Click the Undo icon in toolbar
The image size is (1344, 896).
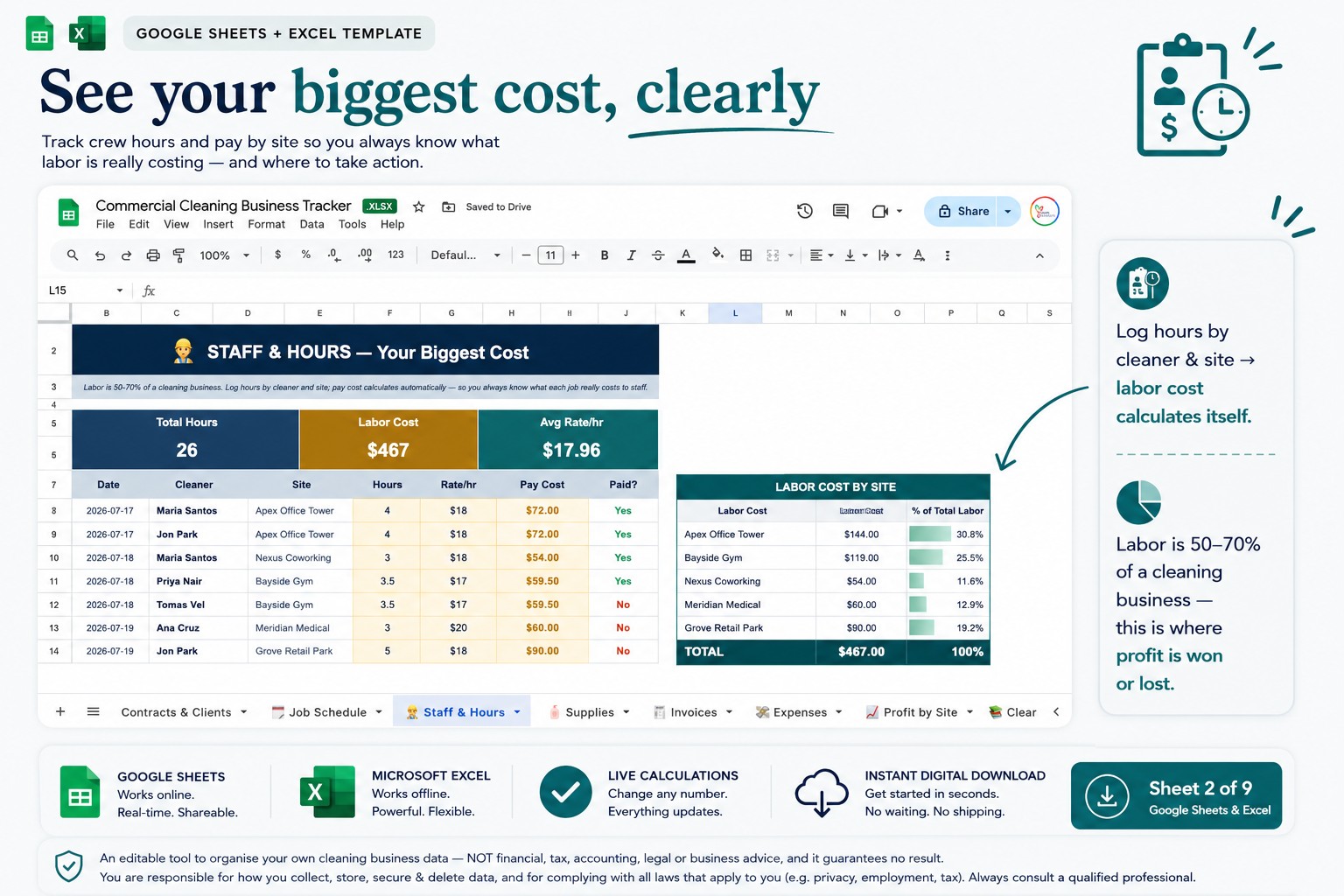(x=100, y=255)
